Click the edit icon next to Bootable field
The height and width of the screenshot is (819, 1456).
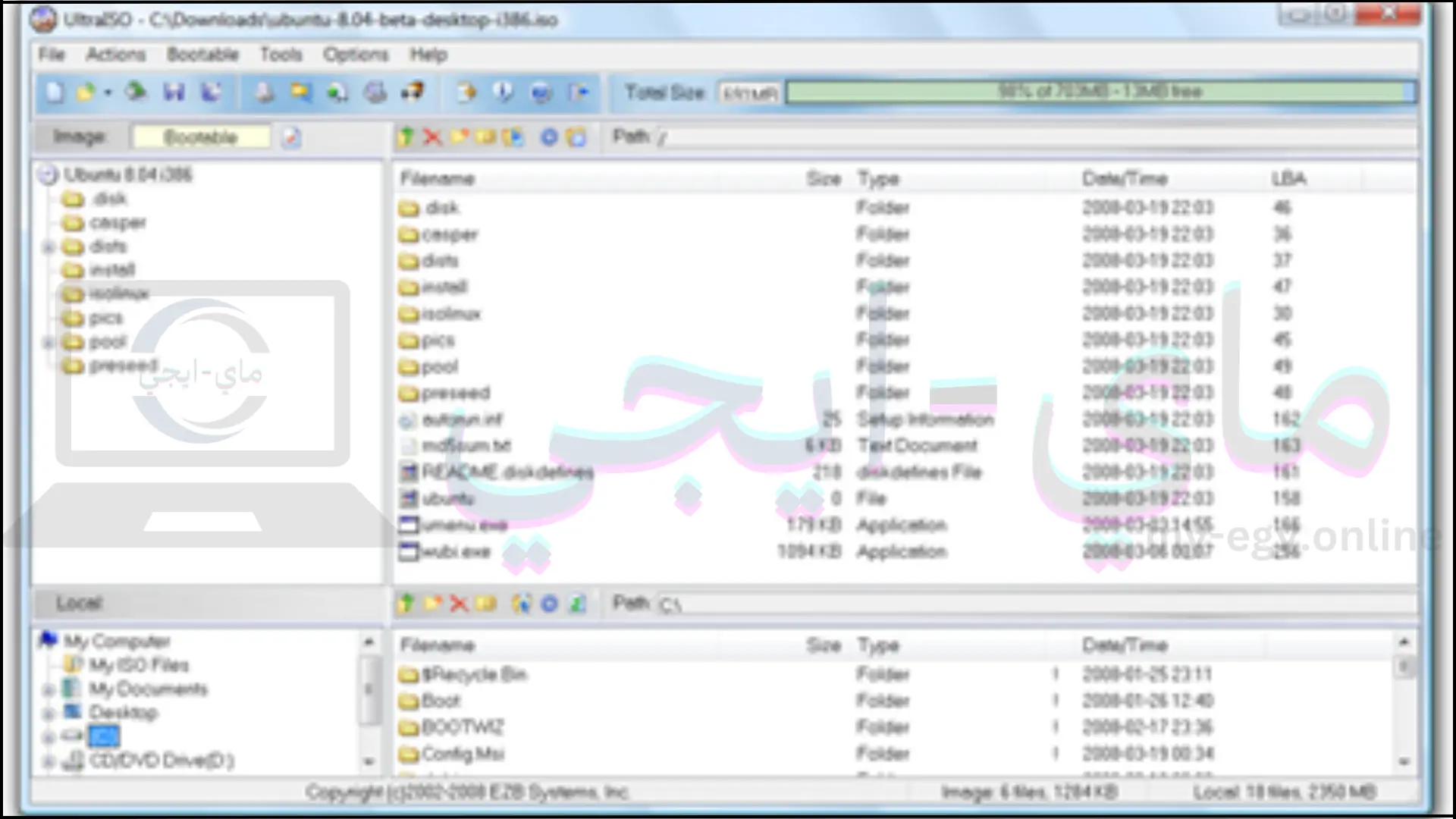[291, 137]
